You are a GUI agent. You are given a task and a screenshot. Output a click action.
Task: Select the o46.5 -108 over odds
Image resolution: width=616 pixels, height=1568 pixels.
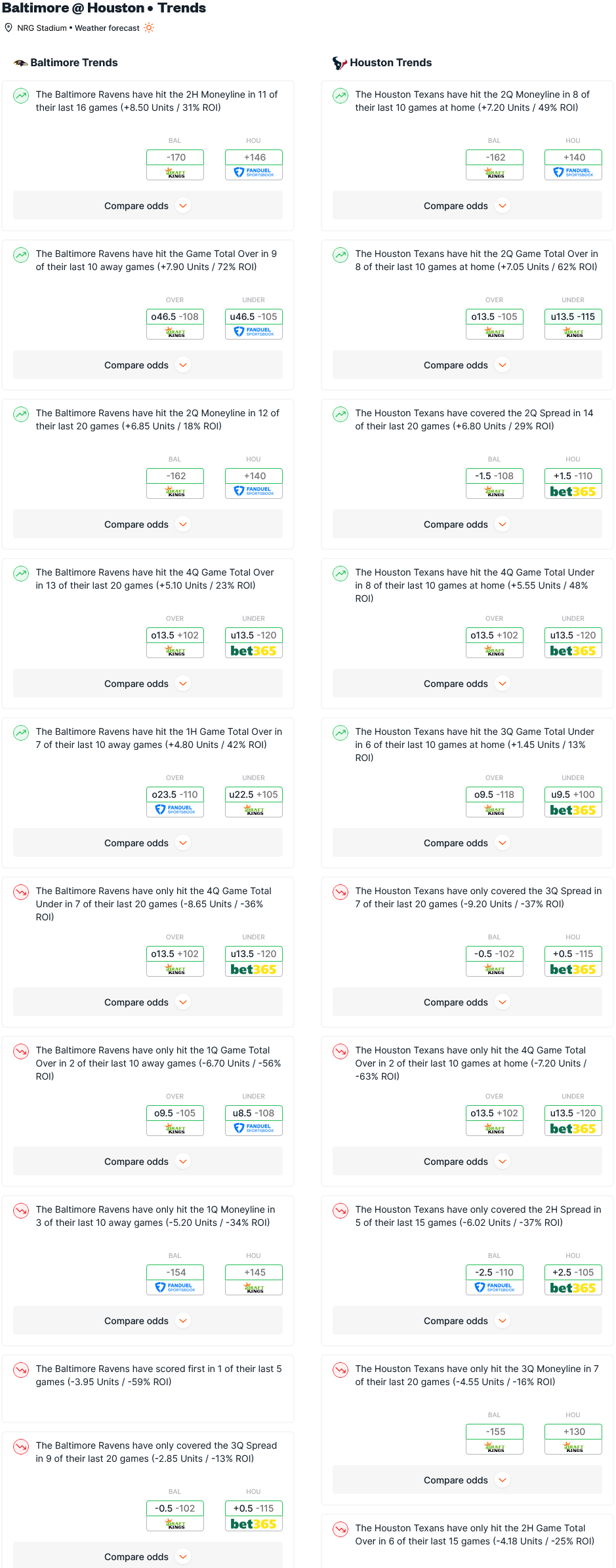point(175,317)
